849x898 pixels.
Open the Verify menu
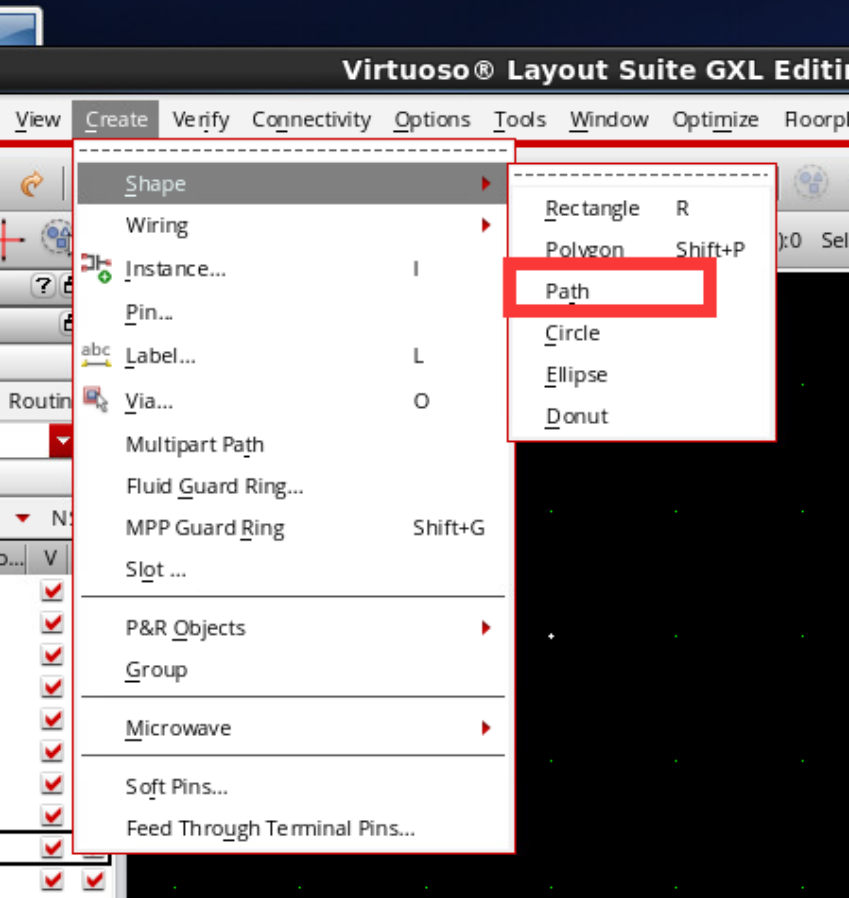tap(201, 120)
